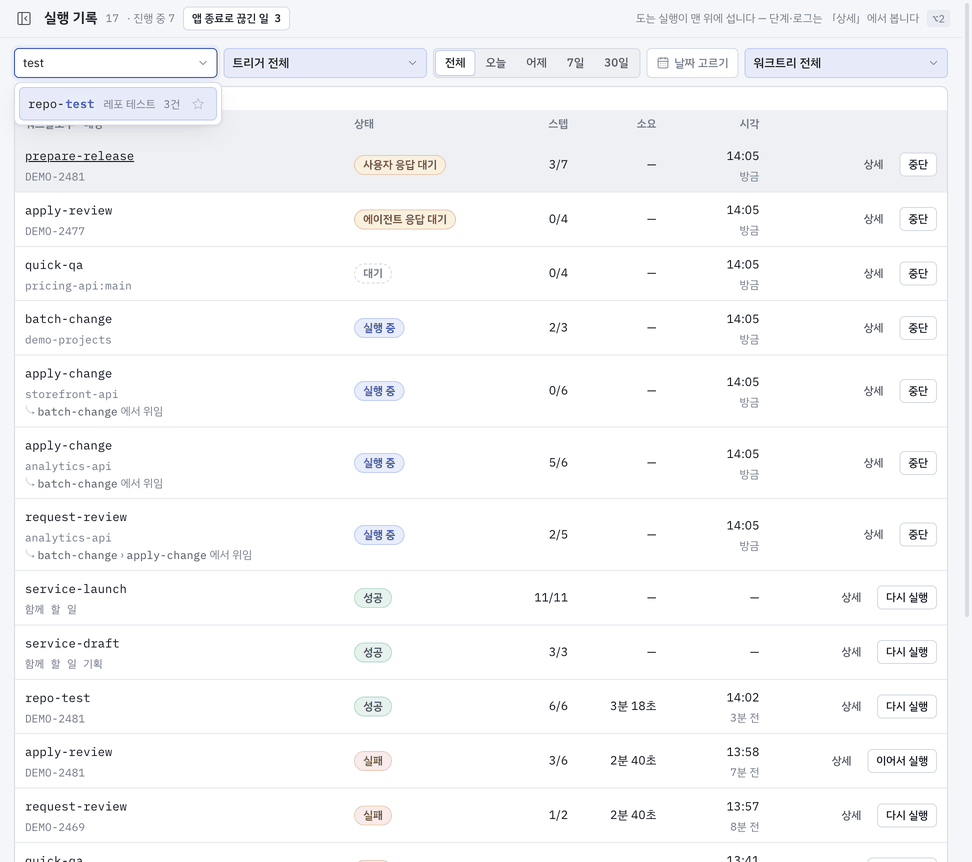Star the repo-test suggestion as favorite
The height and width of the screenshot is (862, 972).
tap(198, 104)
